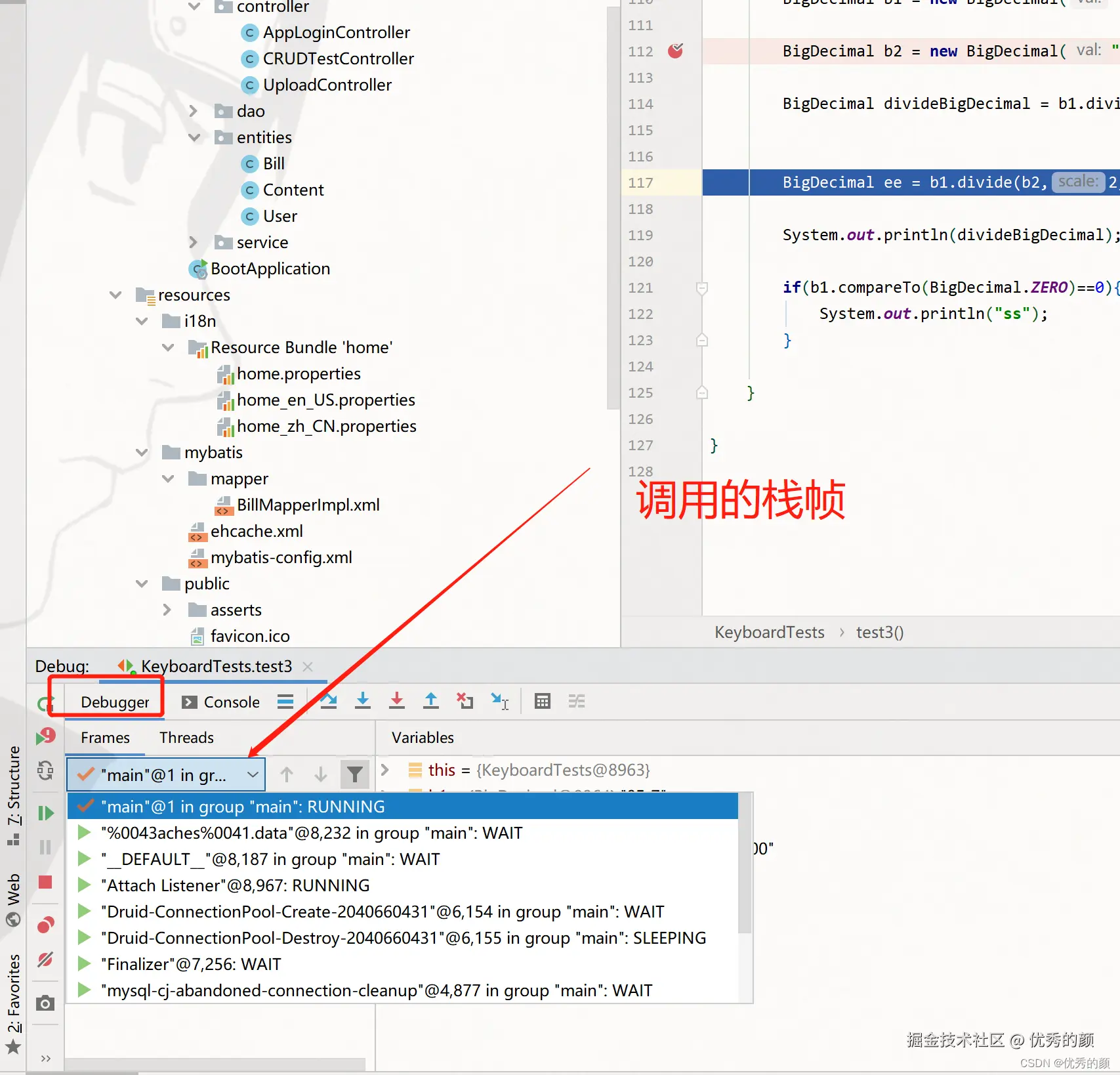Viewport: 1120px width, 1075px height.
Task: Click the Show Execution Point icon
Action: 328,701
